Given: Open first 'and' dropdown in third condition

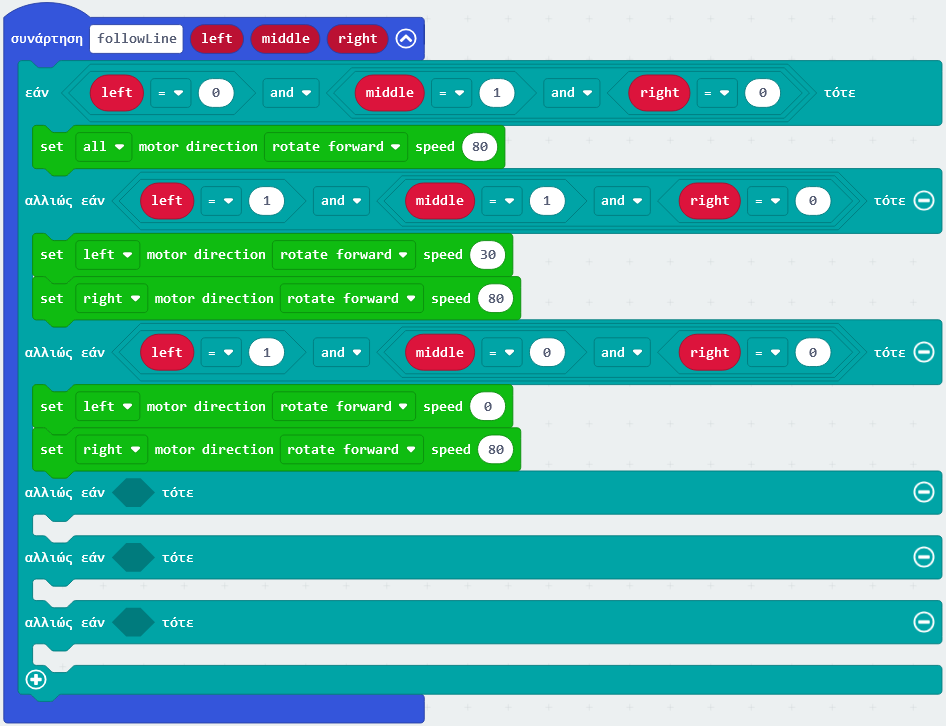Looking at the screenshot, I should (x=341, y=352).
